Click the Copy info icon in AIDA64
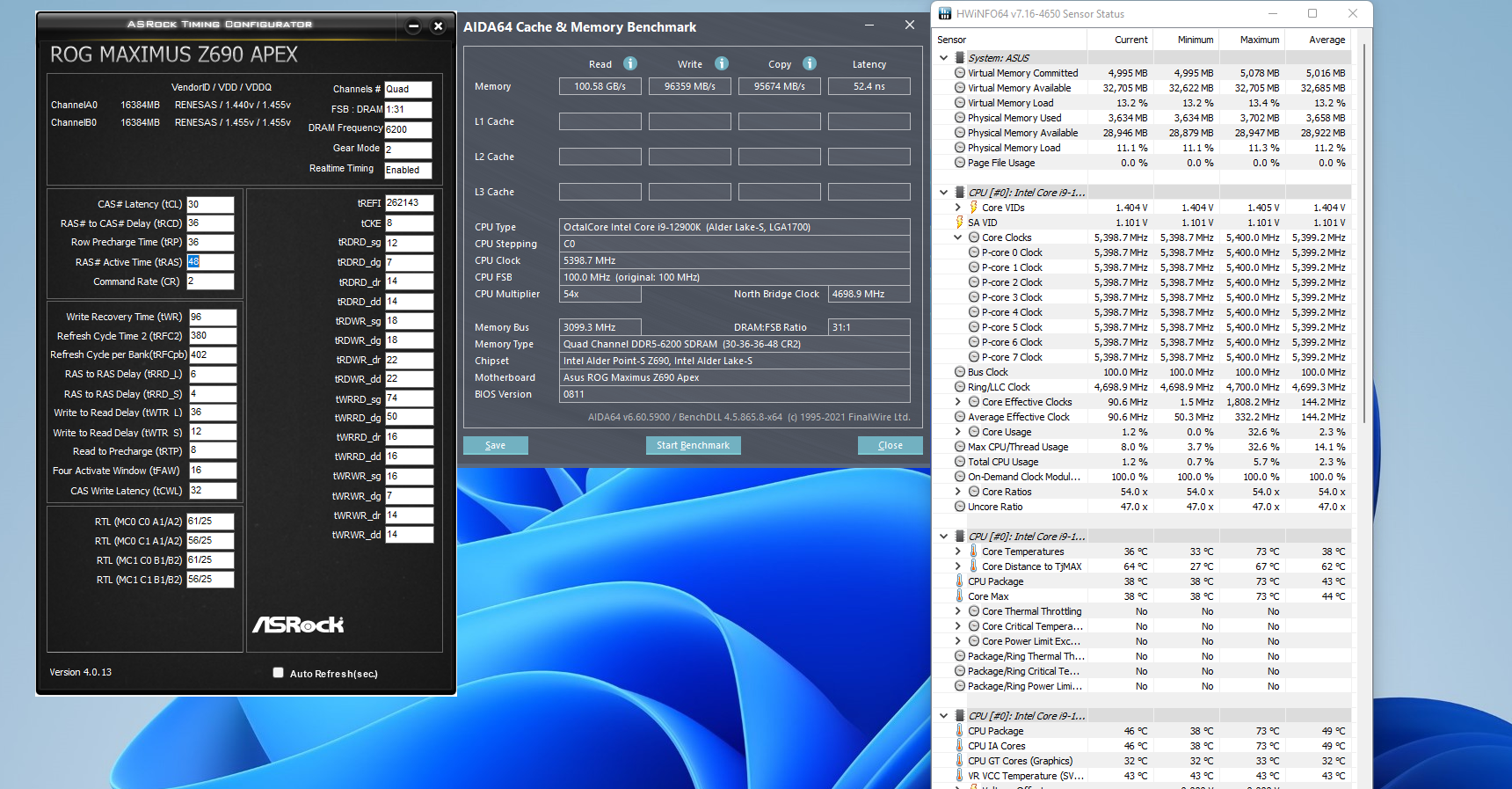This screenshot has width=1512, height=789. pyautogui.click(x=810, y=63)
